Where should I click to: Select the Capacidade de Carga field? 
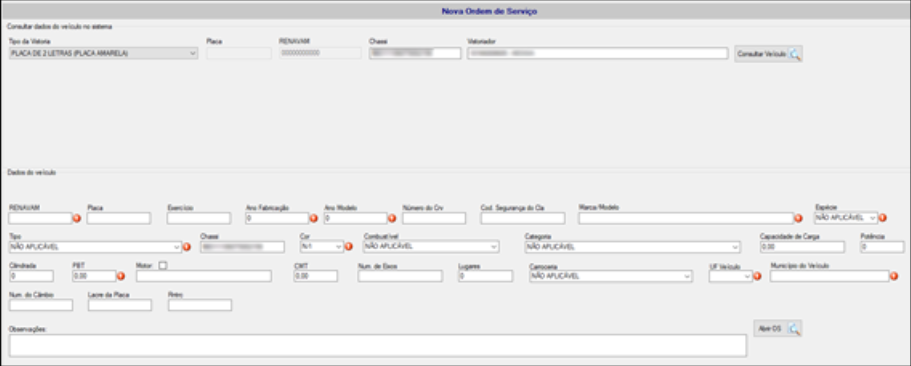pos(802,247)
